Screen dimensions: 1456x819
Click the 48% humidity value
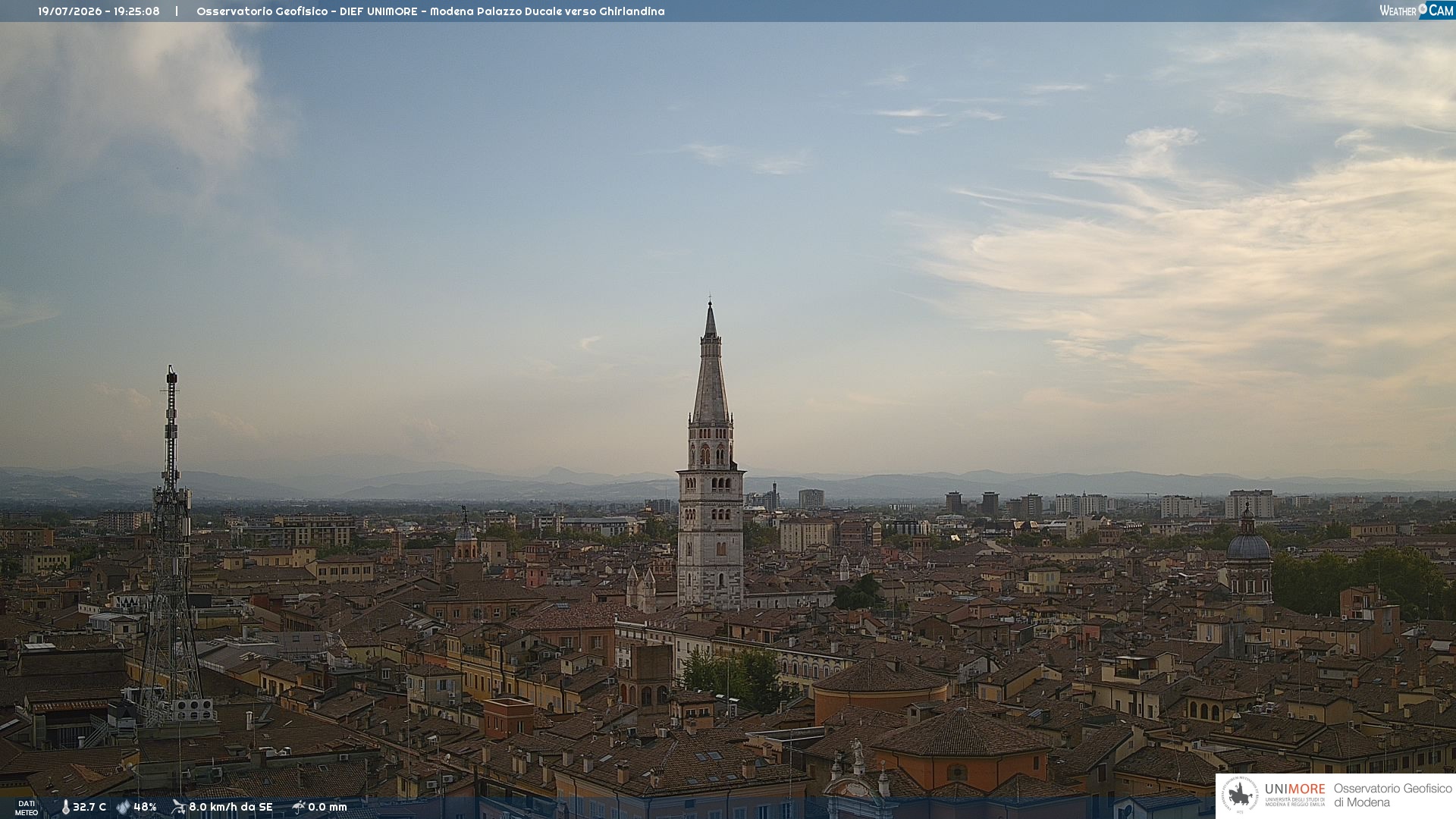[145, 807]
